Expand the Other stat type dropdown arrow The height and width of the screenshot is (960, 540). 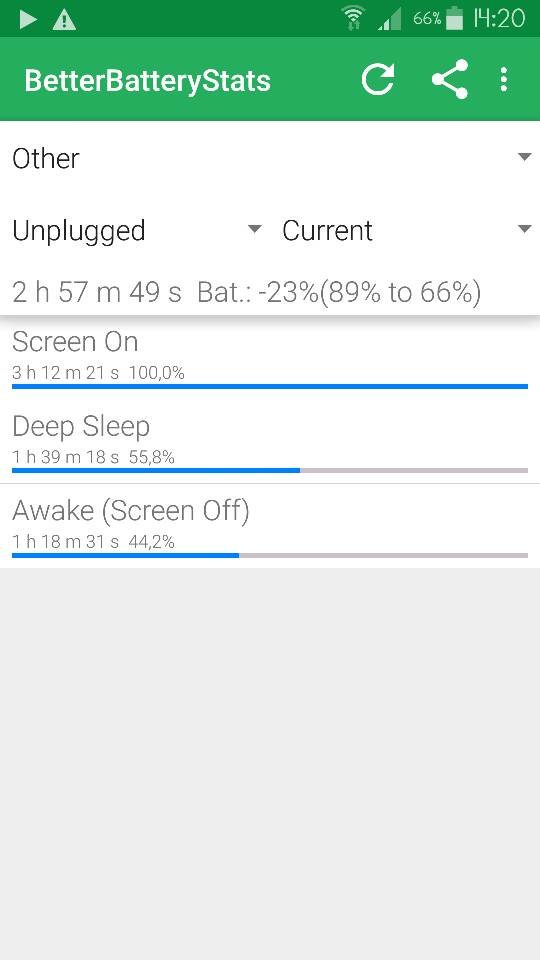524,157
